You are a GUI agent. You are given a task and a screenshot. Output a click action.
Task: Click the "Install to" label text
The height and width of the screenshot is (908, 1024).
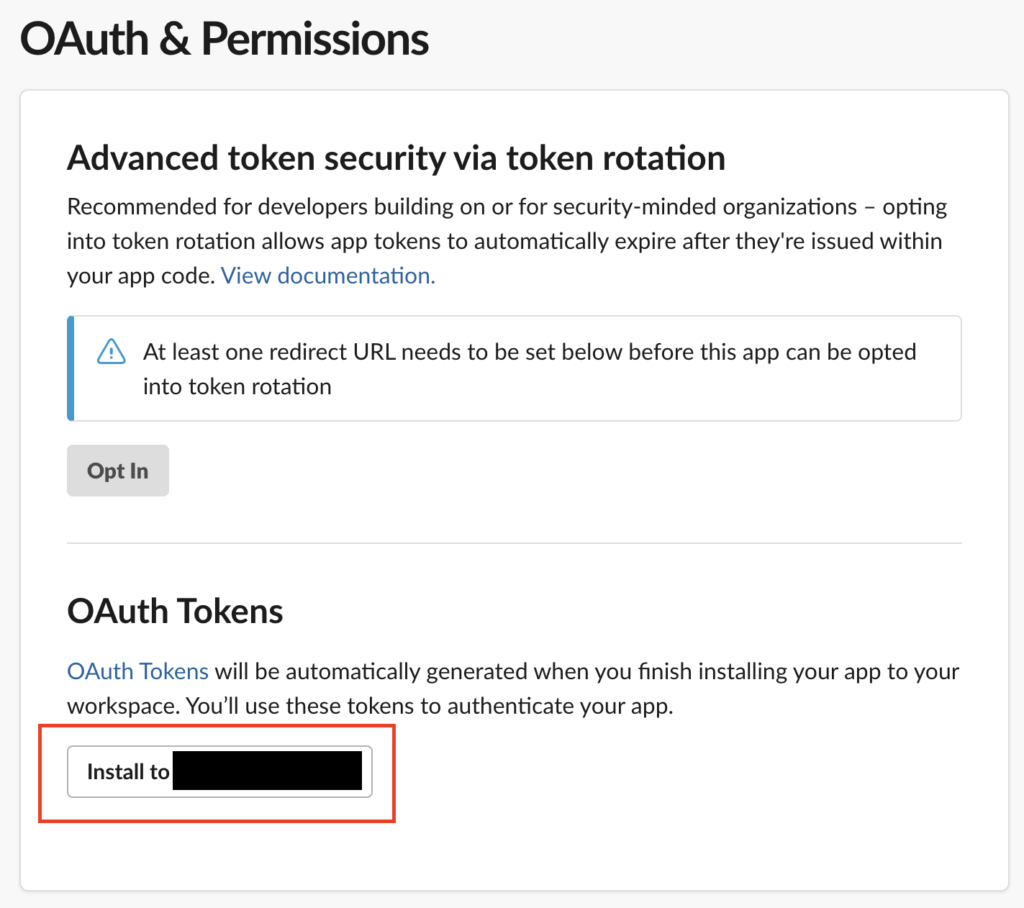128,771
